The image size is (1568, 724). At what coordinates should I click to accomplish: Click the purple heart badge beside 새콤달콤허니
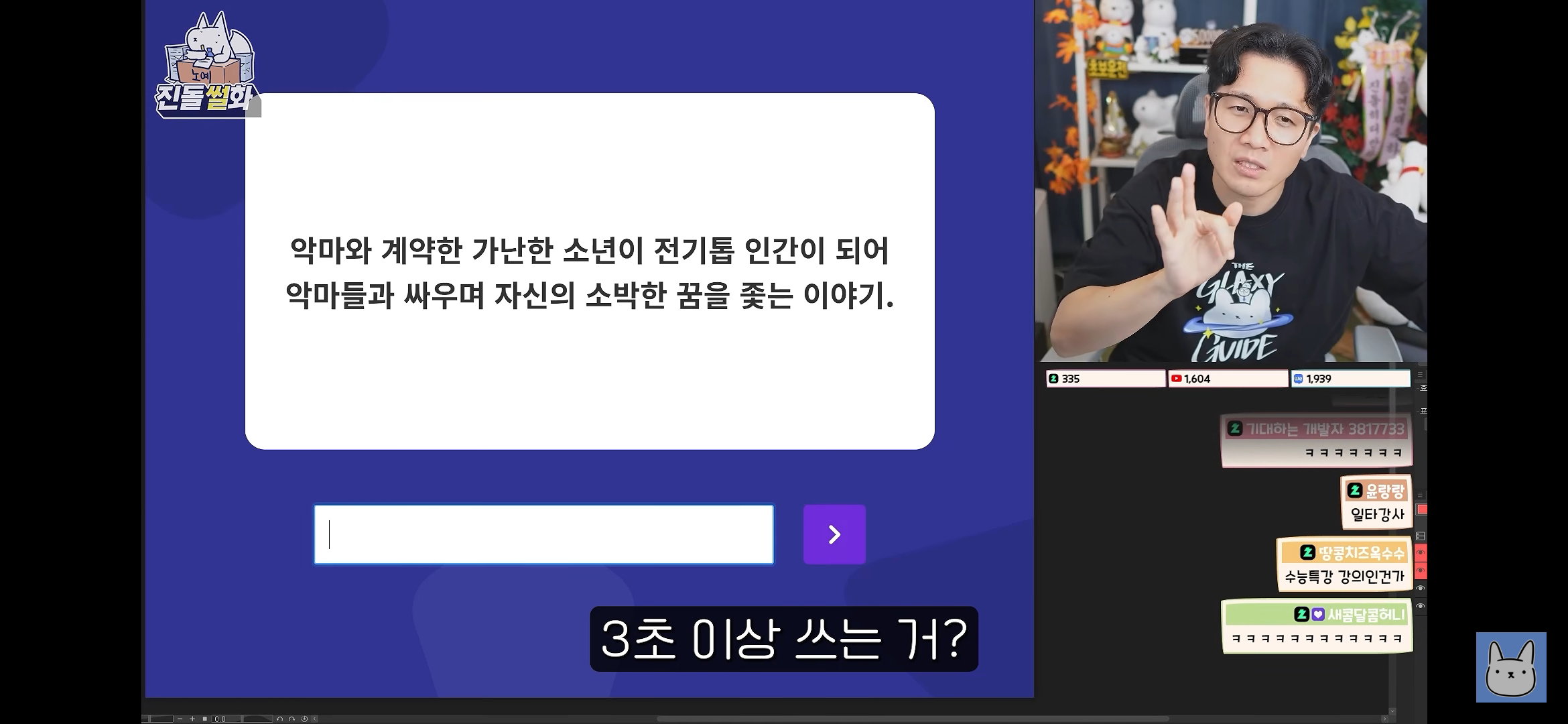[1317, 614]
